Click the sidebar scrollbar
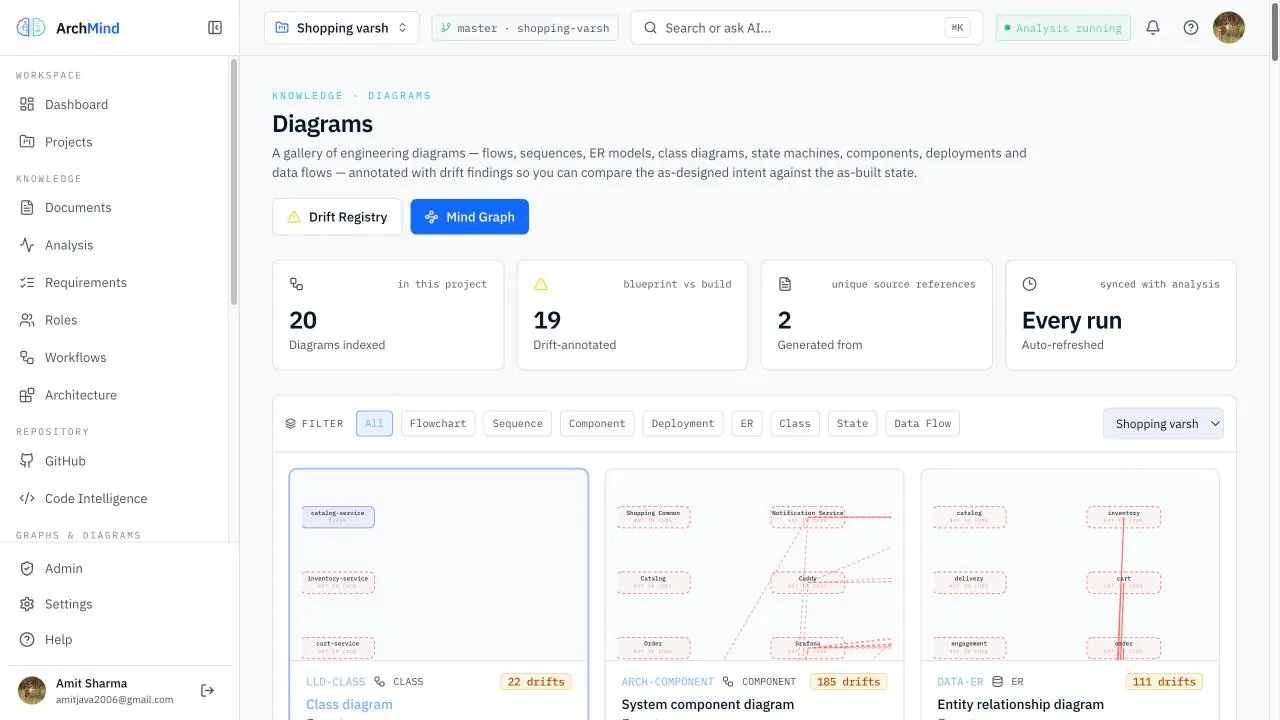Image resolution: width=1280 pixels, height=720 pixels. (234, 180)
